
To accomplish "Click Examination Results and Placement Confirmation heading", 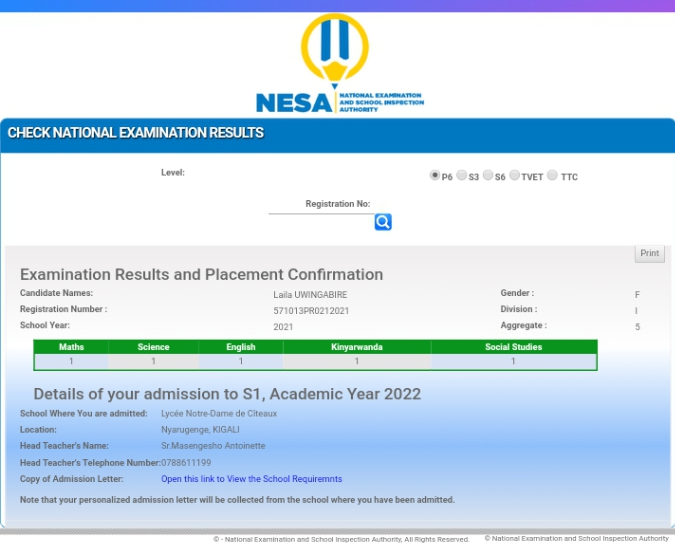I will click(201, 274).
